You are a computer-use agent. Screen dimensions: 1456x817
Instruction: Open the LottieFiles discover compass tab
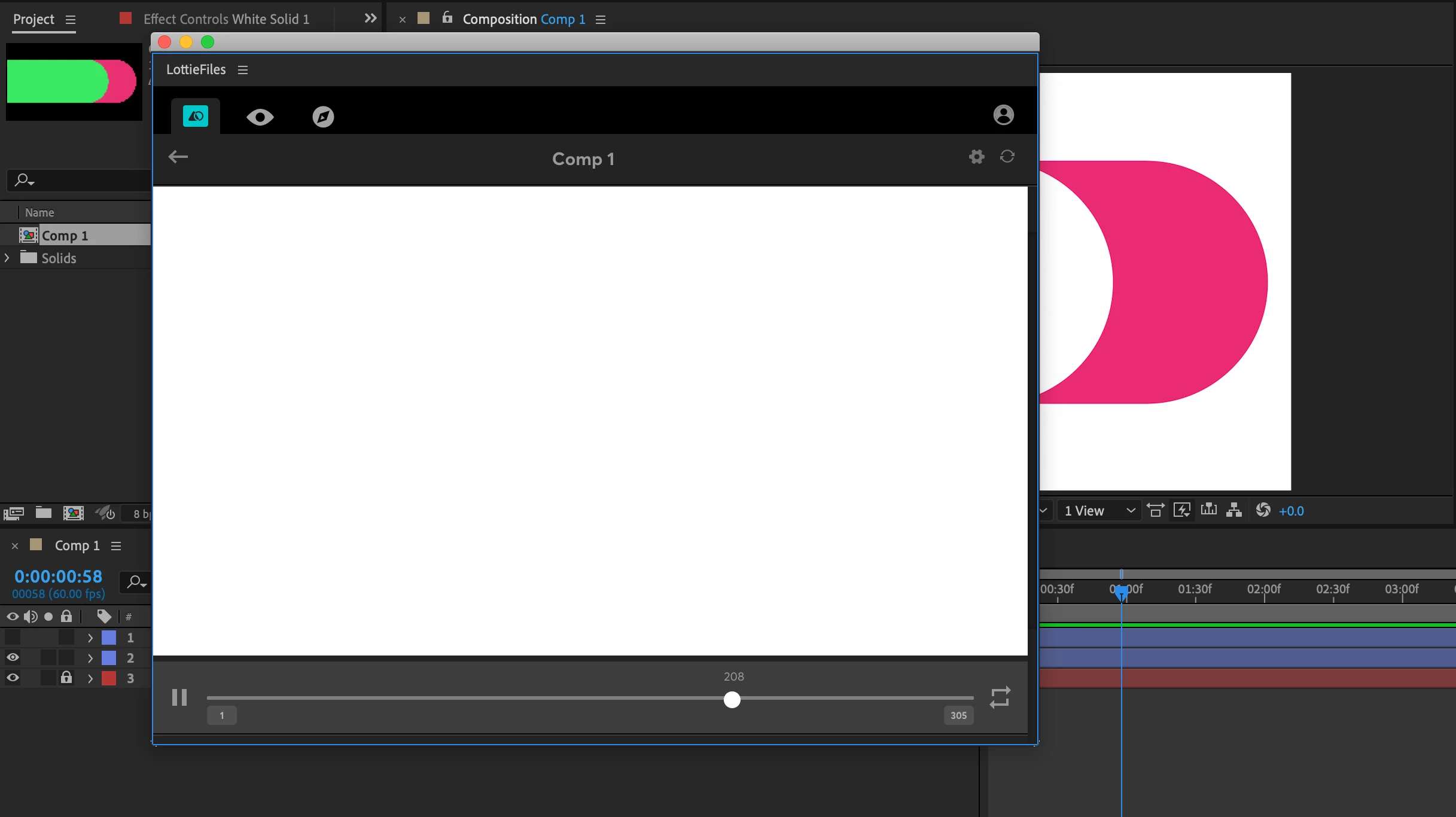pos(323,117)
